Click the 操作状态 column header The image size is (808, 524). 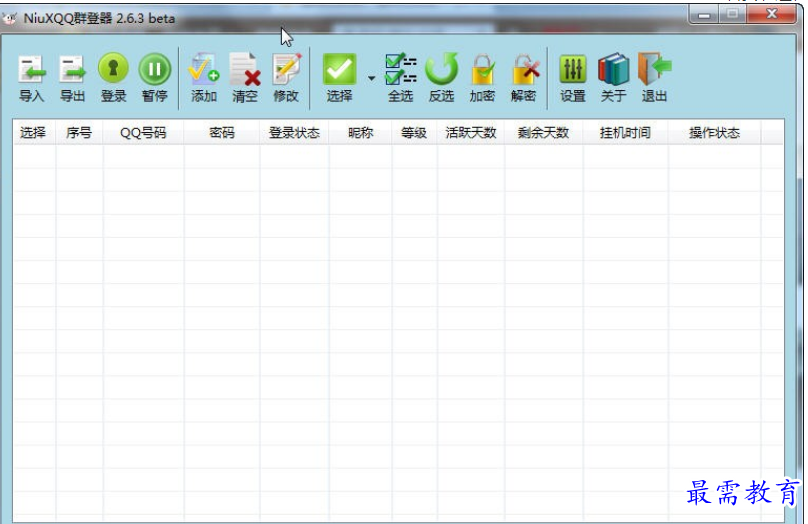[x=714, y=133]
